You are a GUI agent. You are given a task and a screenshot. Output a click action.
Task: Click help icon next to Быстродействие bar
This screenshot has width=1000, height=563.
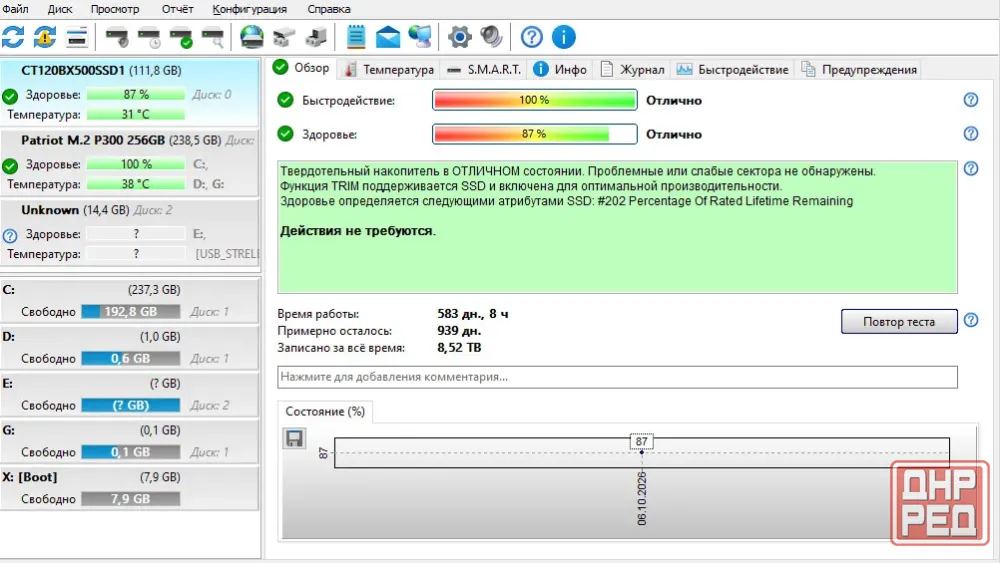[971, 100]
